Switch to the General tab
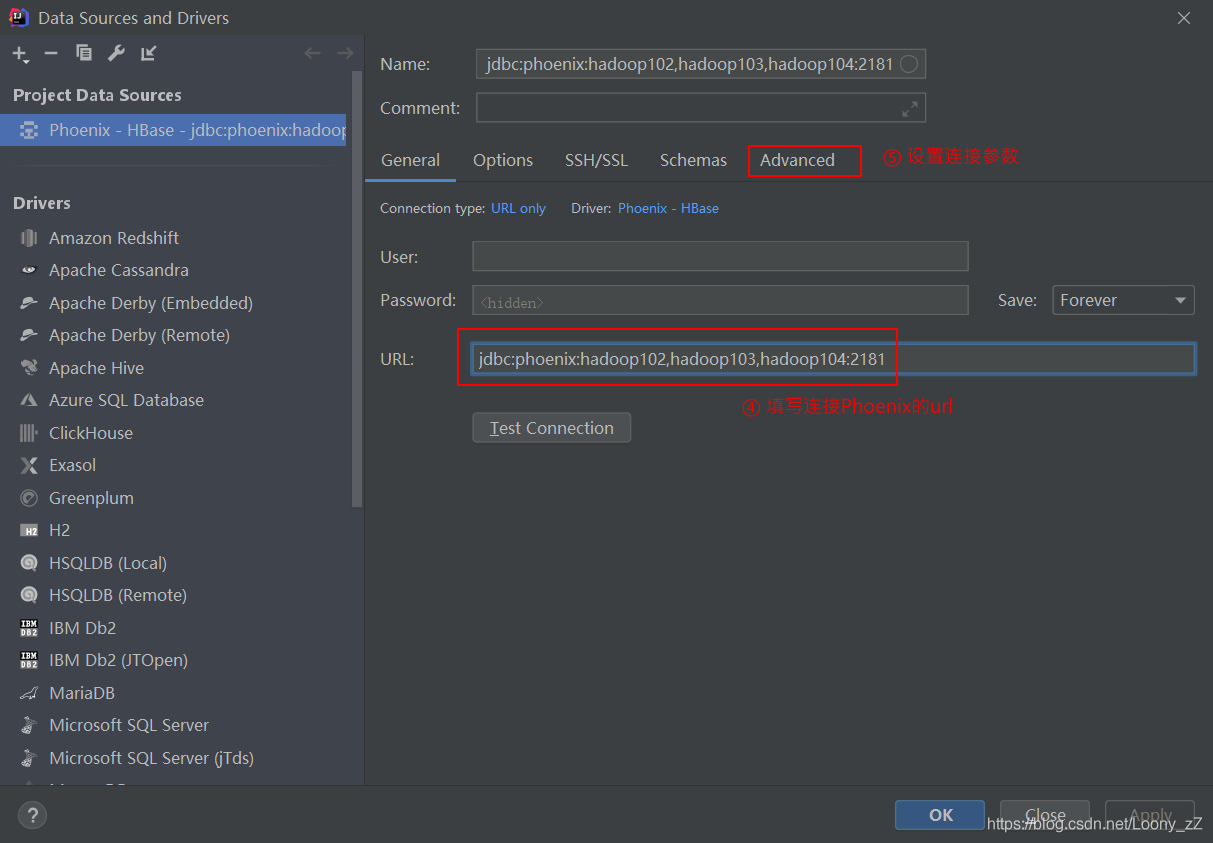 [410, 160]
